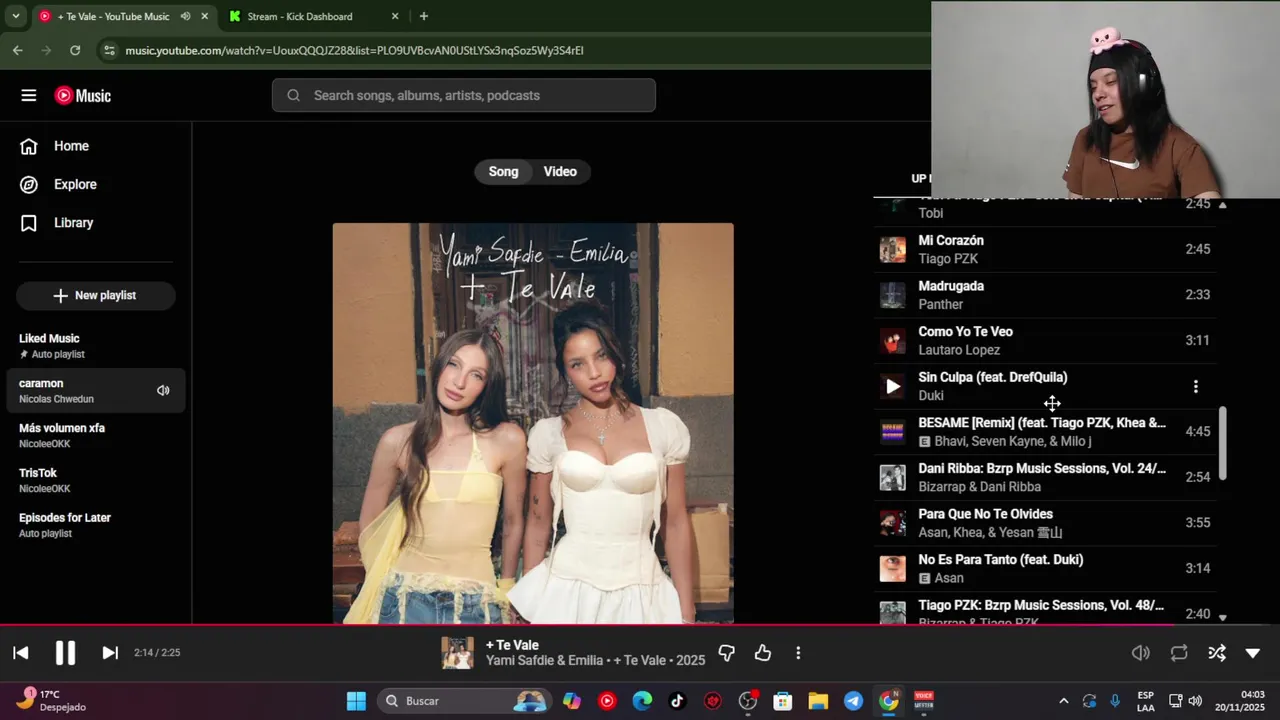
Task: Click the + Te Vale album artwork
Action: [533, 423]
